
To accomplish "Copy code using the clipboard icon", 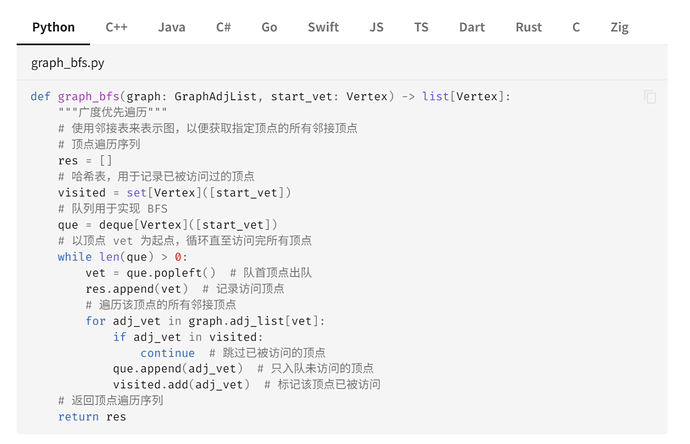I will pos(650,97).
